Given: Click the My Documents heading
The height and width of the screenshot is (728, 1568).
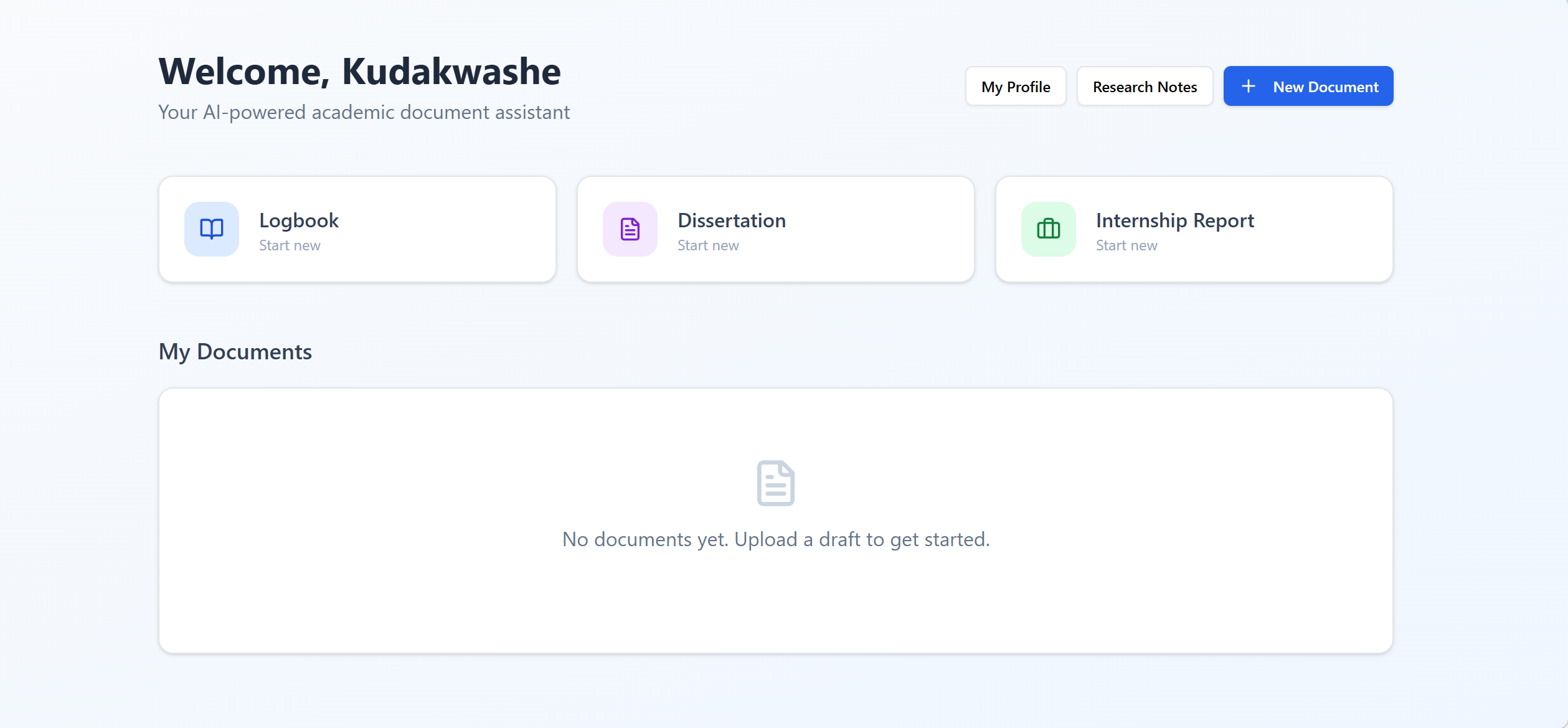Looking at the screenshot, I should pos(235,352).
